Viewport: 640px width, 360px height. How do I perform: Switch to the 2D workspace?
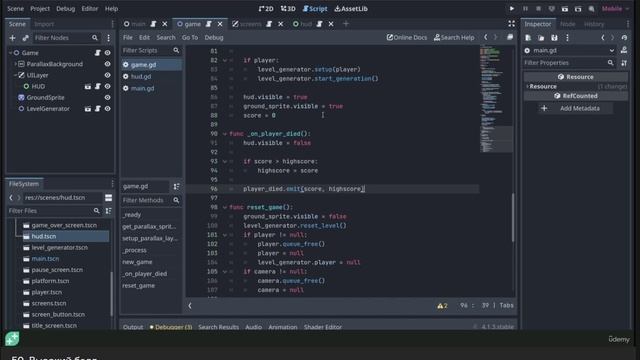(x=266, y=9)
